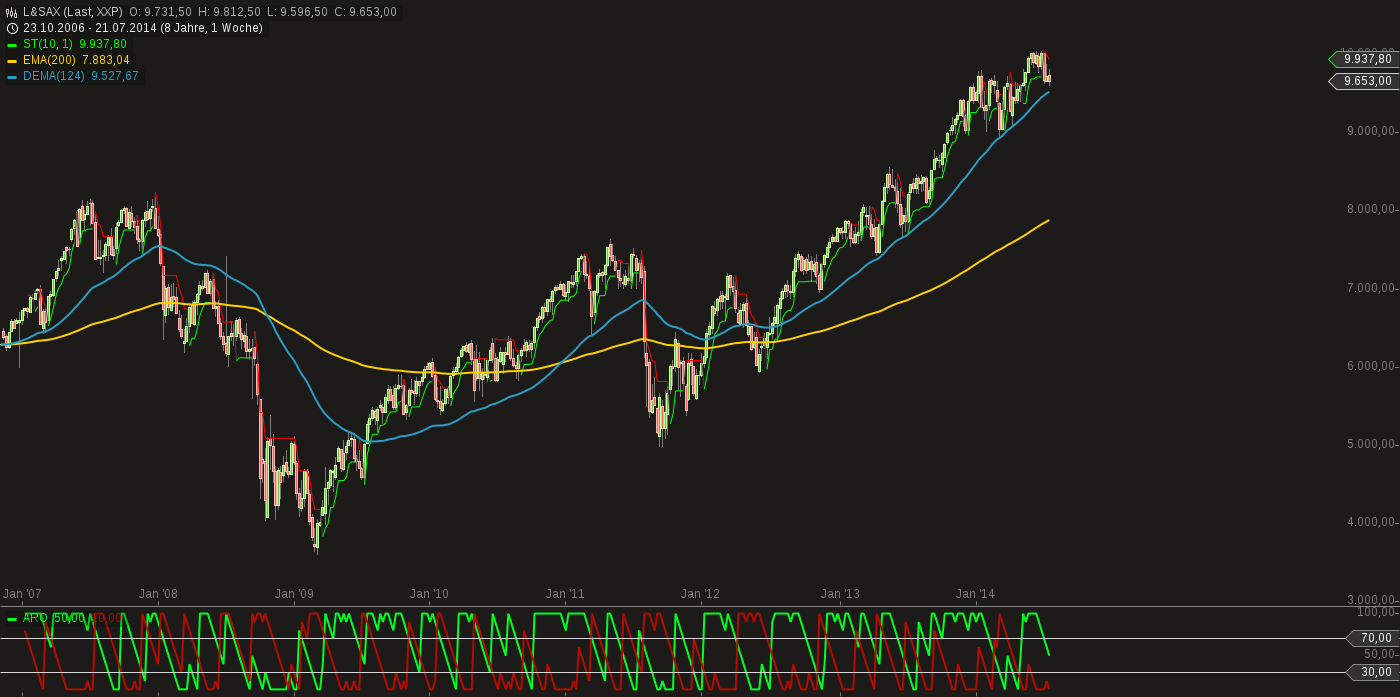Click the blue DEMA(124) color dash
The width and height of the screenshot is (1400, 697).
pyautogui.click(x=12, y=76)
